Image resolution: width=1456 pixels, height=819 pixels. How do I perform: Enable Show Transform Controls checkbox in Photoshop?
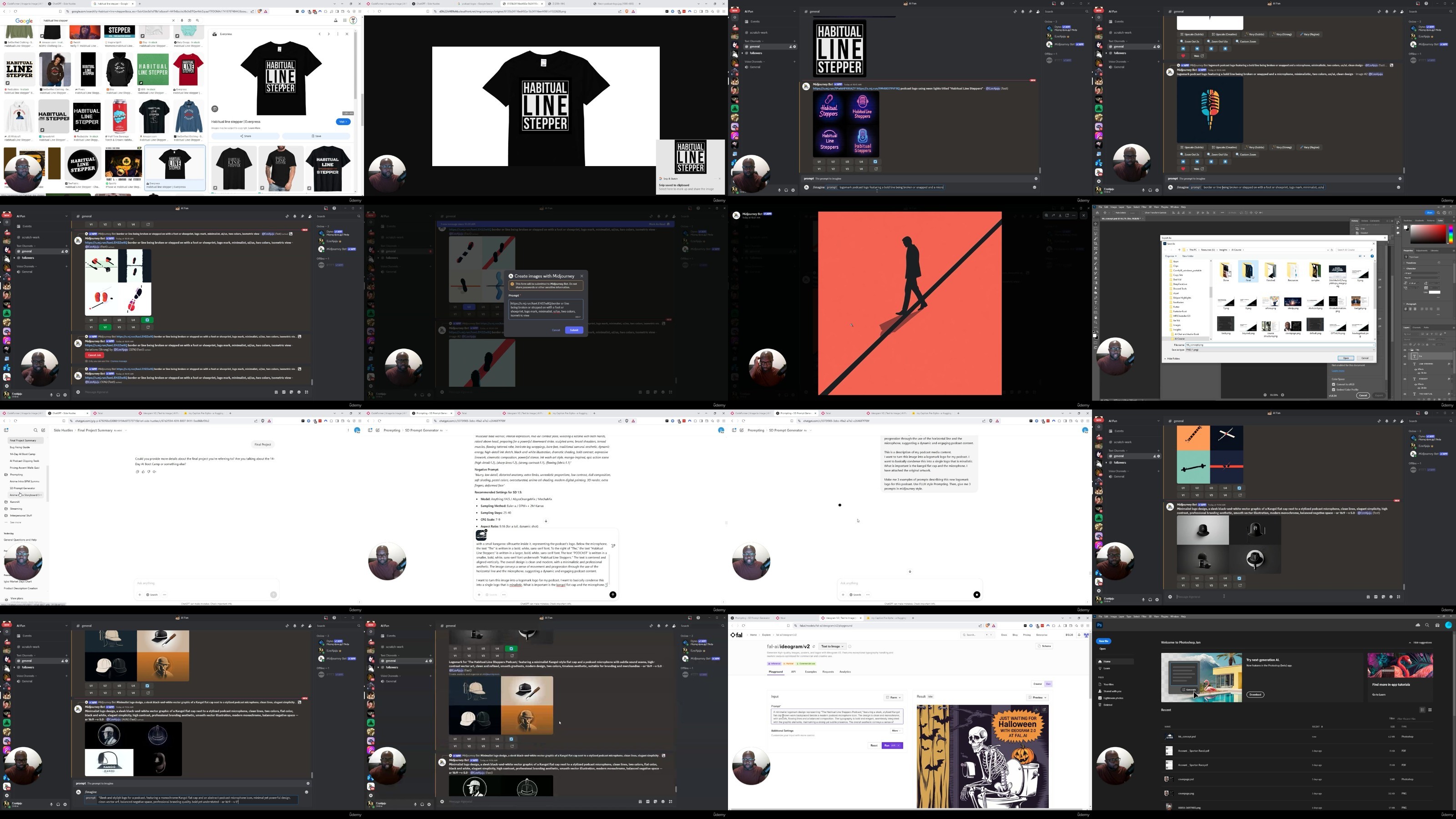pos(1143,213)
